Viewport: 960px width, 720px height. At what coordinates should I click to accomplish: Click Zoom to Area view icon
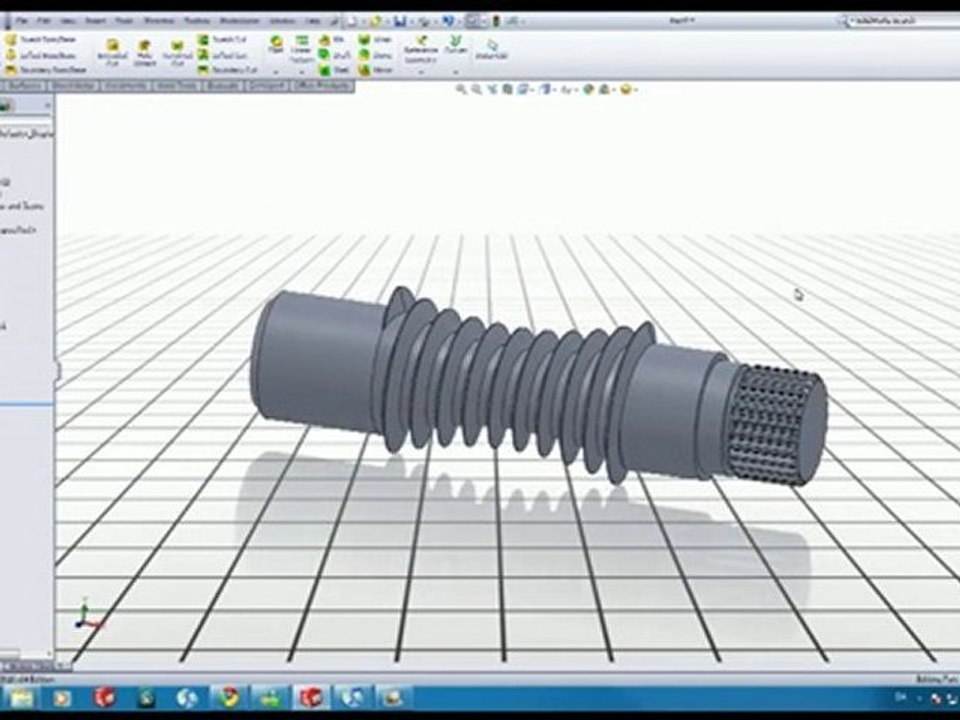click(476, 89)
